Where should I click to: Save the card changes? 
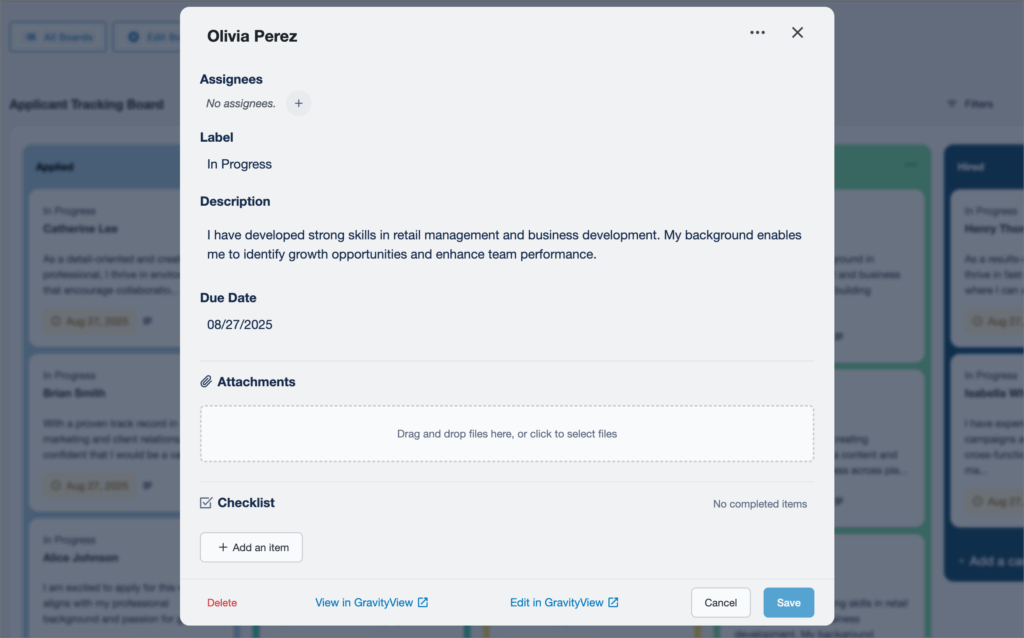click(788, 603)
